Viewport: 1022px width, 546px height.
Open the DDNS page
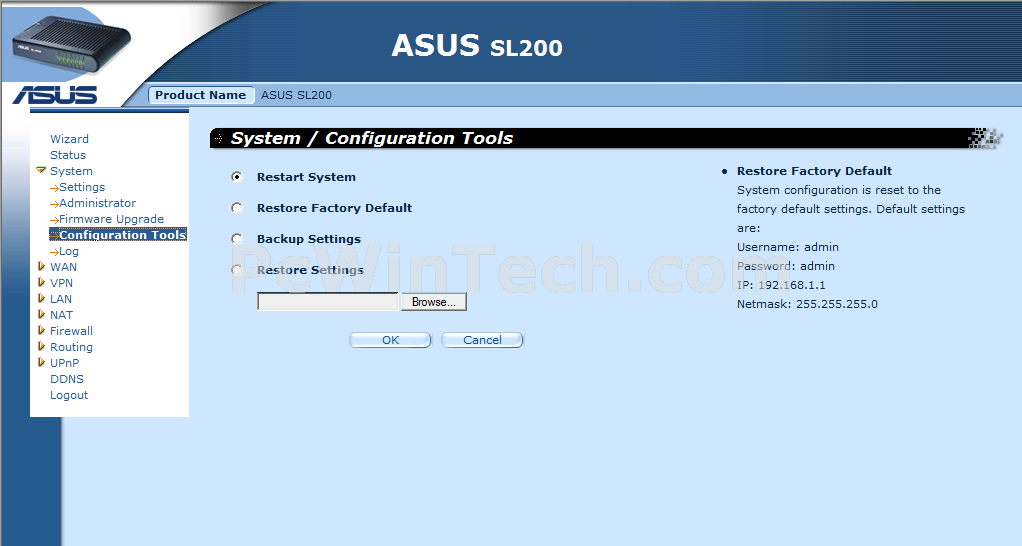(x=66, y=379)
